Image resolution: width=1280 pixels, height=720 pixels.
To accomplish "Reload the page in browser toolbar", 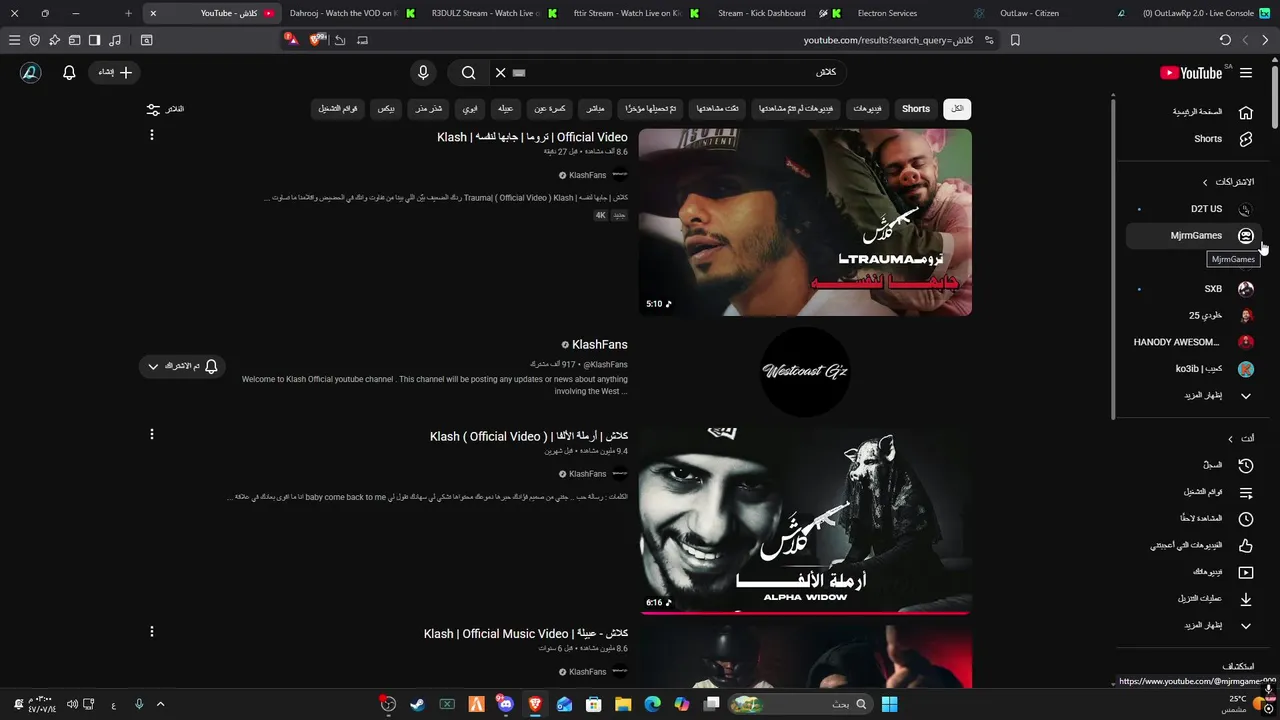I will [x=1225, y=40].
